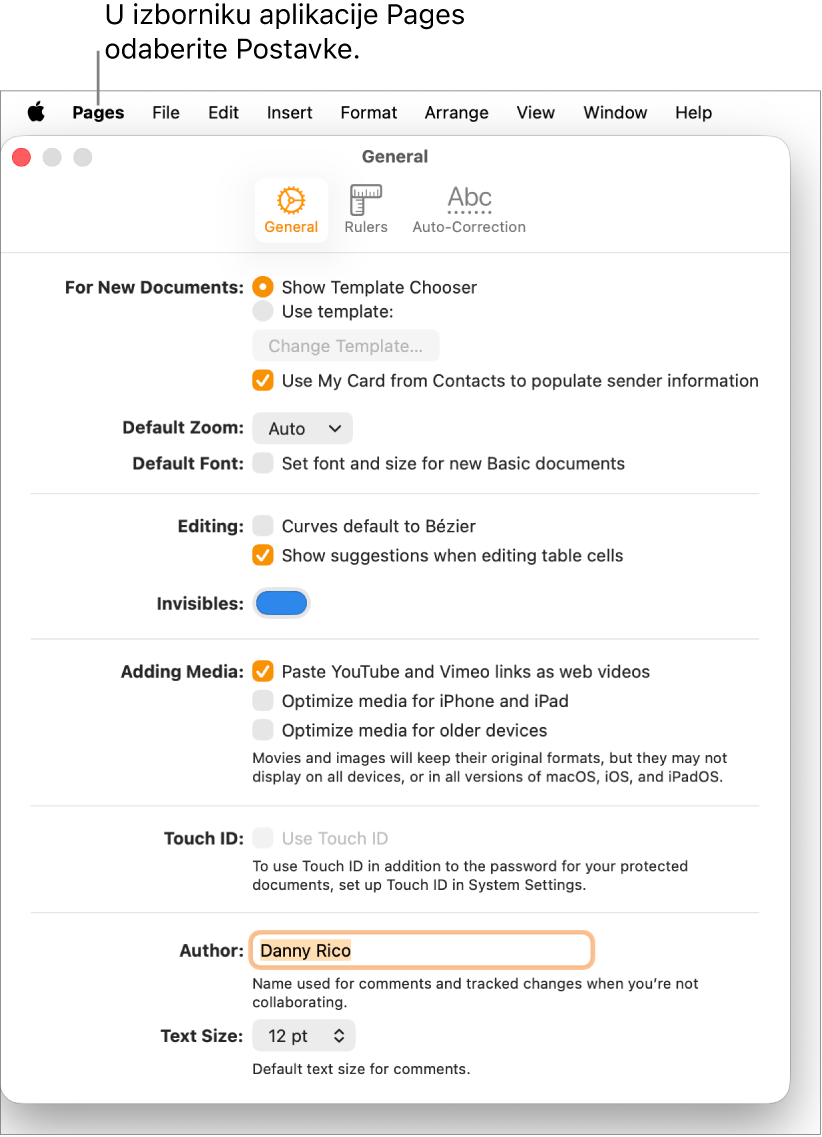Image resolution: width=822 pixels, height=1137 pixels.
Task: Click the Invisibles color swatch
Action: coord(281,603)
